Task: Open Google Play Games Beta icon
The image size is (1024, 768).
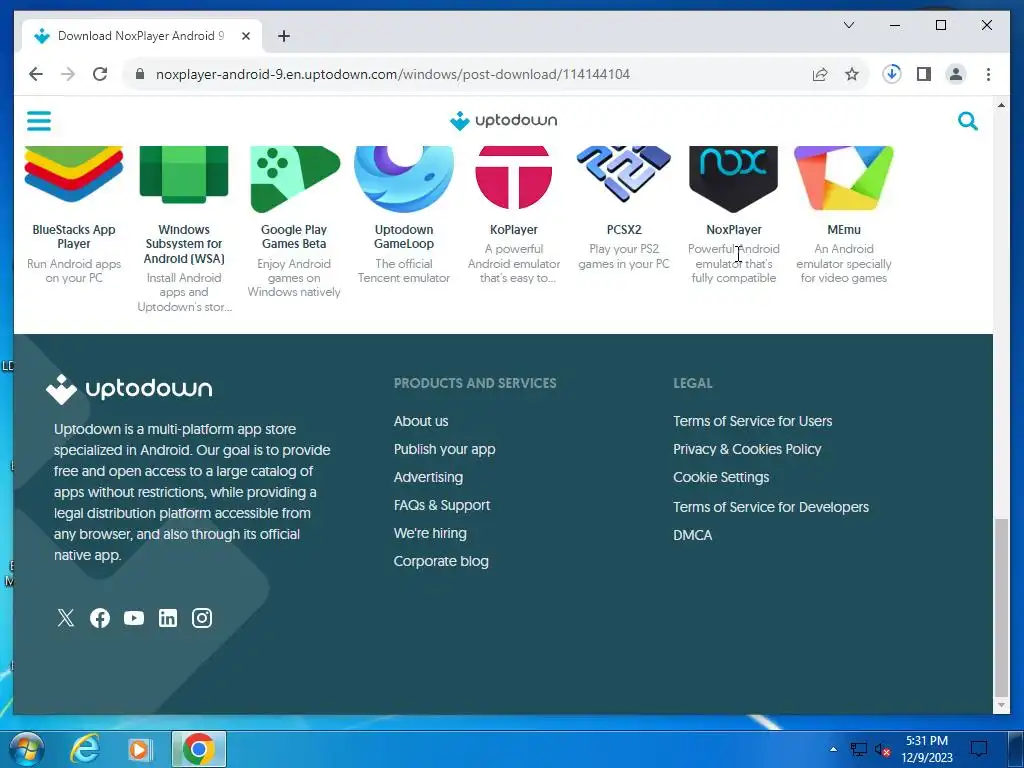Action: [x=295, y=178]
